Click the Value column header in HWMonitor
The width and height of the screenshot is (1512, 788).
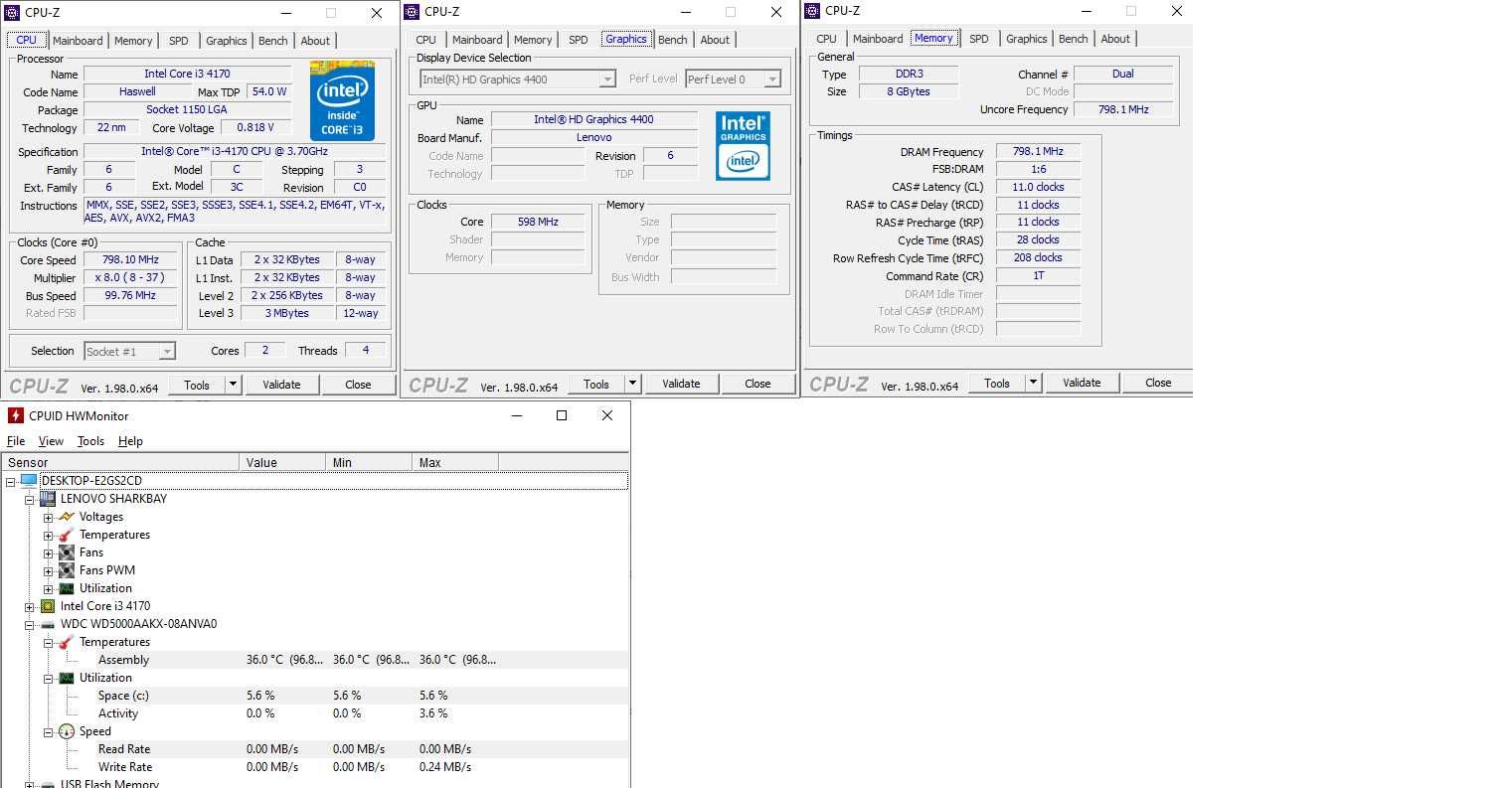[282, 462]
